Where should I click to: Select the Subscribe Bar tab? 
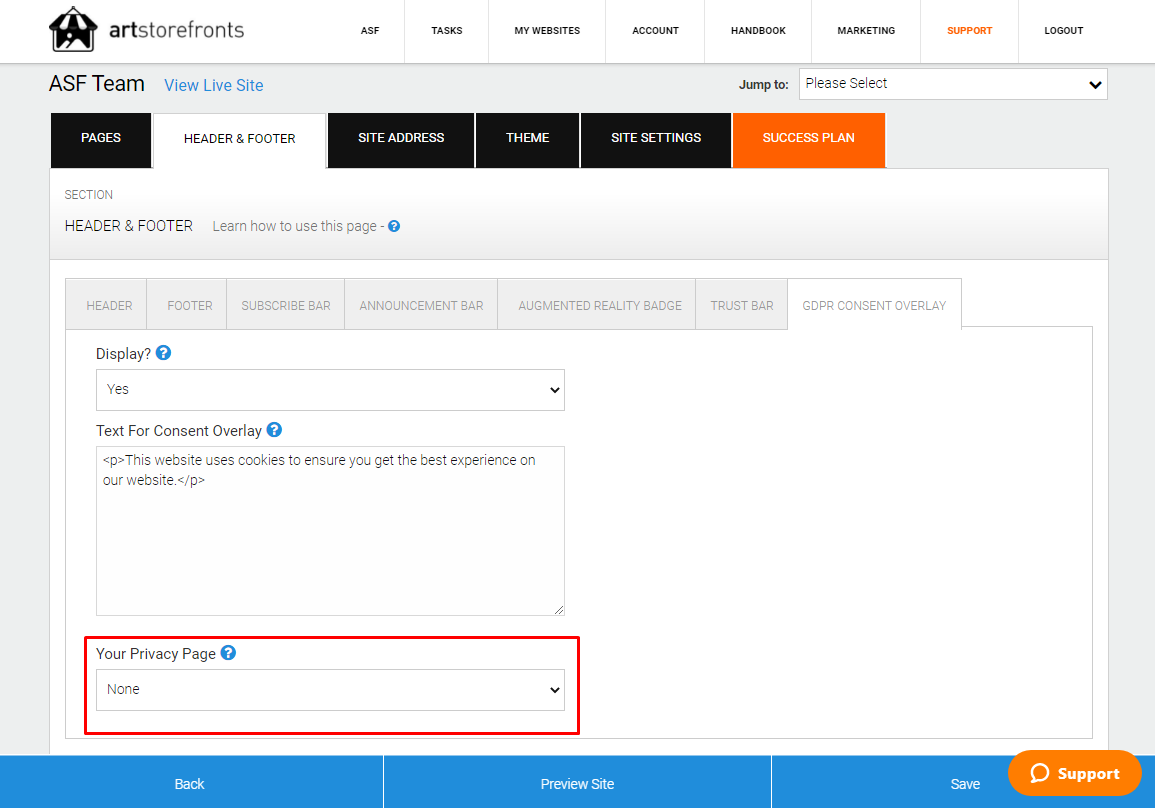coord(286,305)
